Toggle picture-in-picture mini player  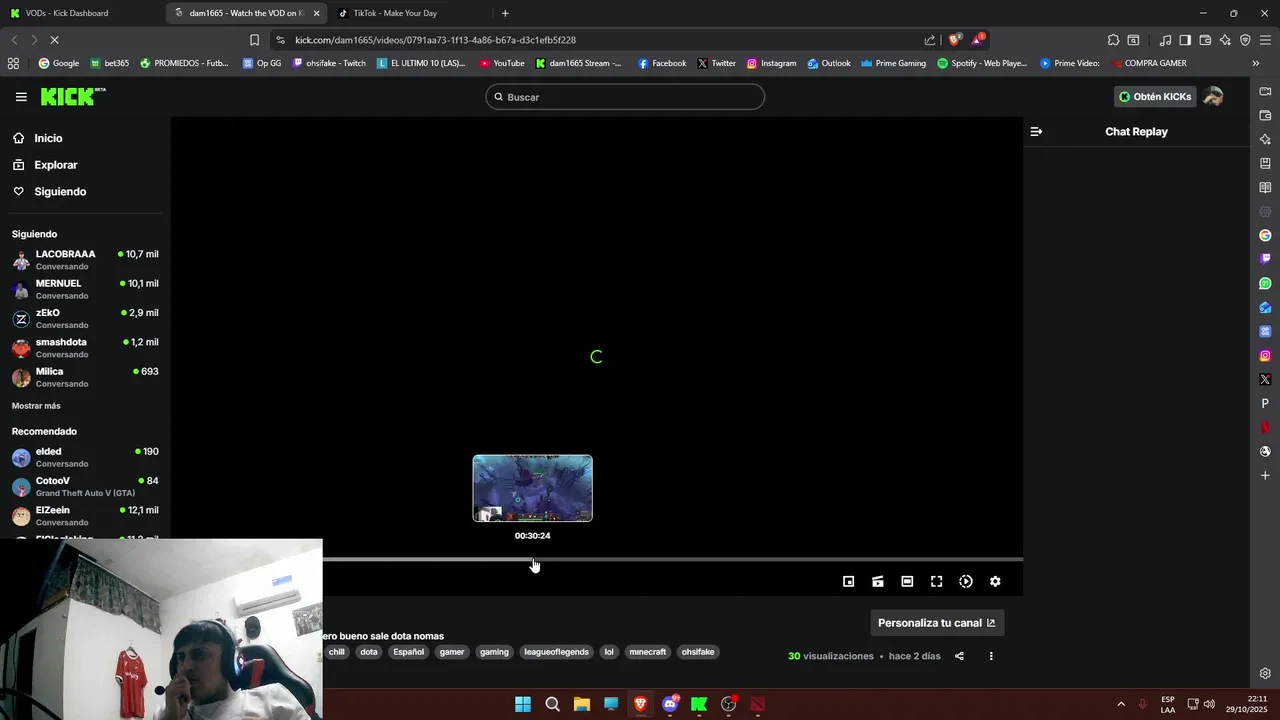[x=848, y=582]
